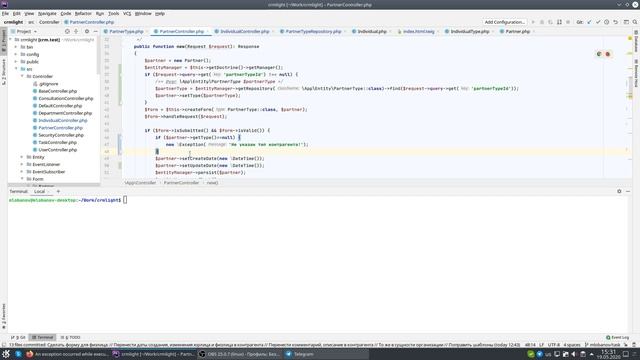Click the PartnerController breadcrumb in editor footer
The width and height of the screenshot is (640, 360).
181,183
